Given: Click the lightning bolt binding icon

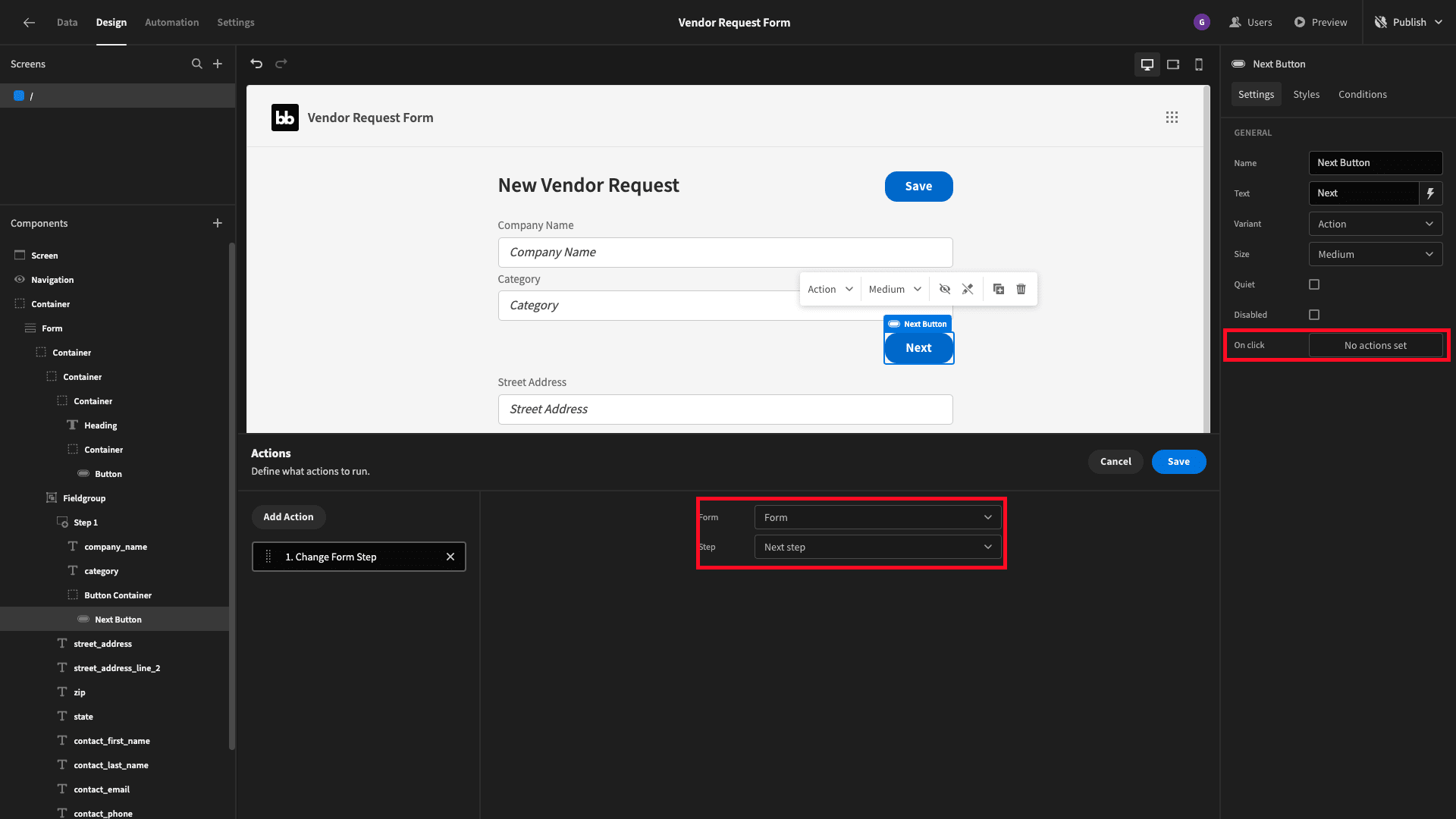Looking at the screenshot, I should click(x=1432, y=193).
